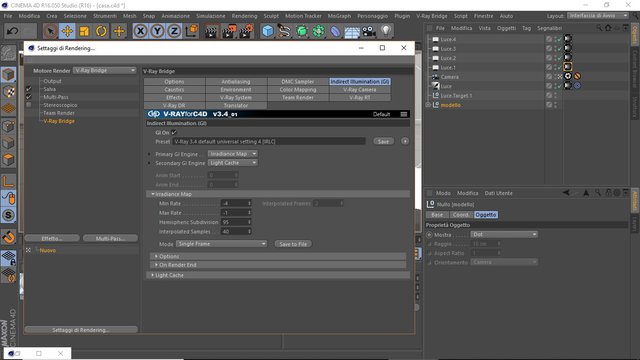Select the Move tool in toolbar

(x=67, y=31)
